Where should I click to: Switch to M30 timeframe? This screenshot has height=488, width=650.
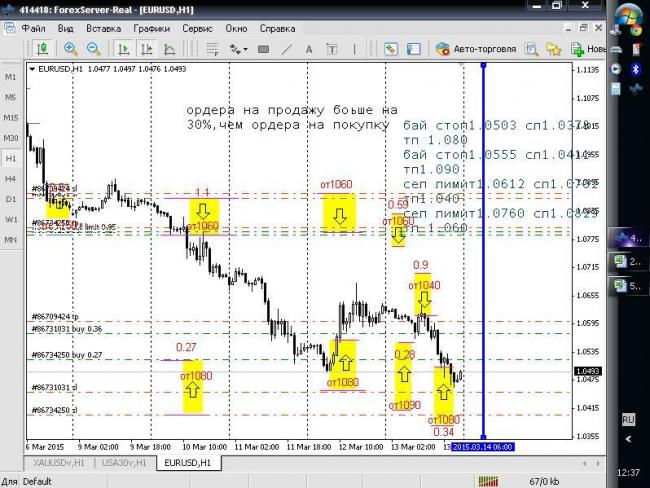(10, 138)
